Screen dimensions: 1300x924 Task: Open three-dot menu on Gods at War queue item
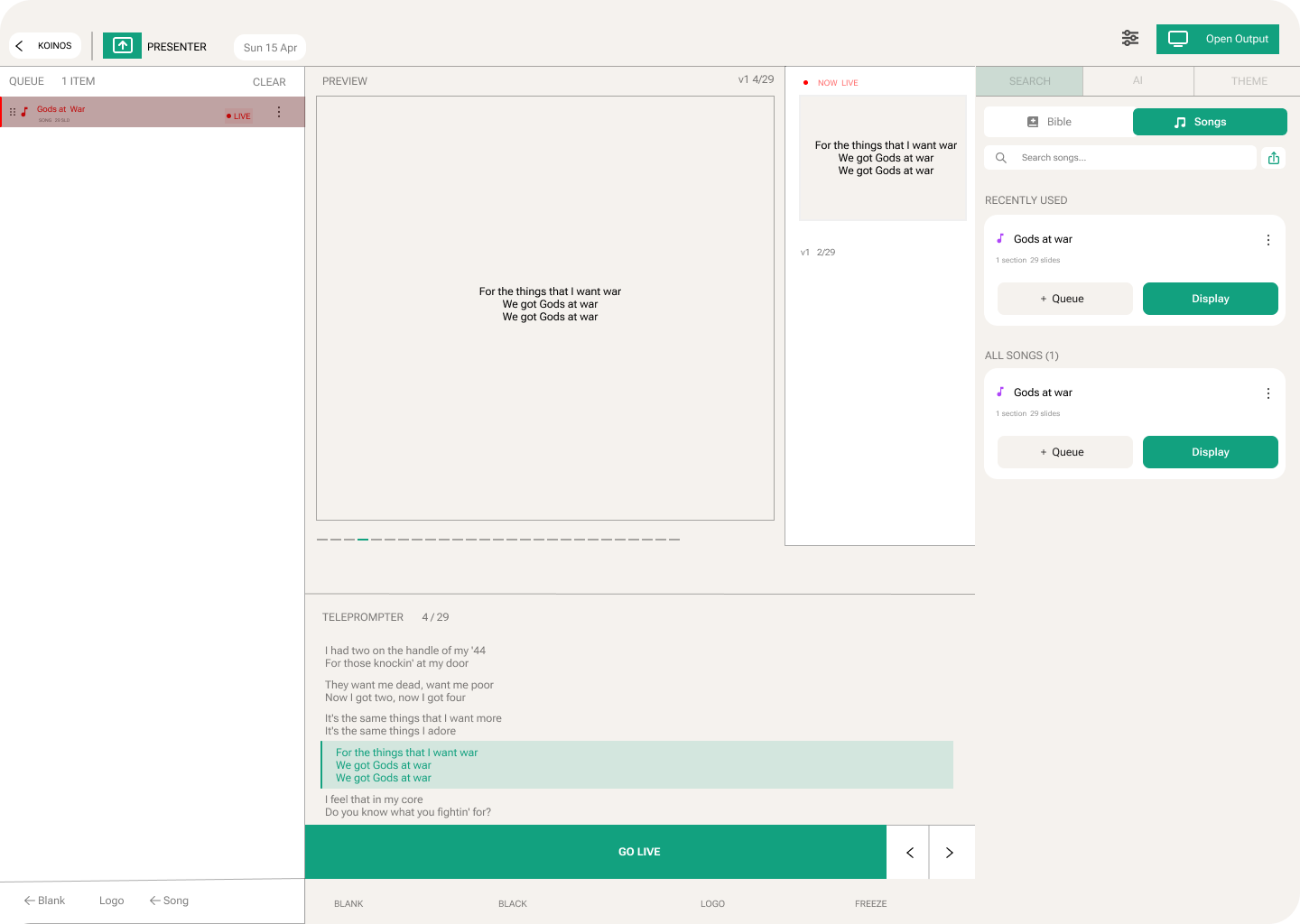[279, 112]
